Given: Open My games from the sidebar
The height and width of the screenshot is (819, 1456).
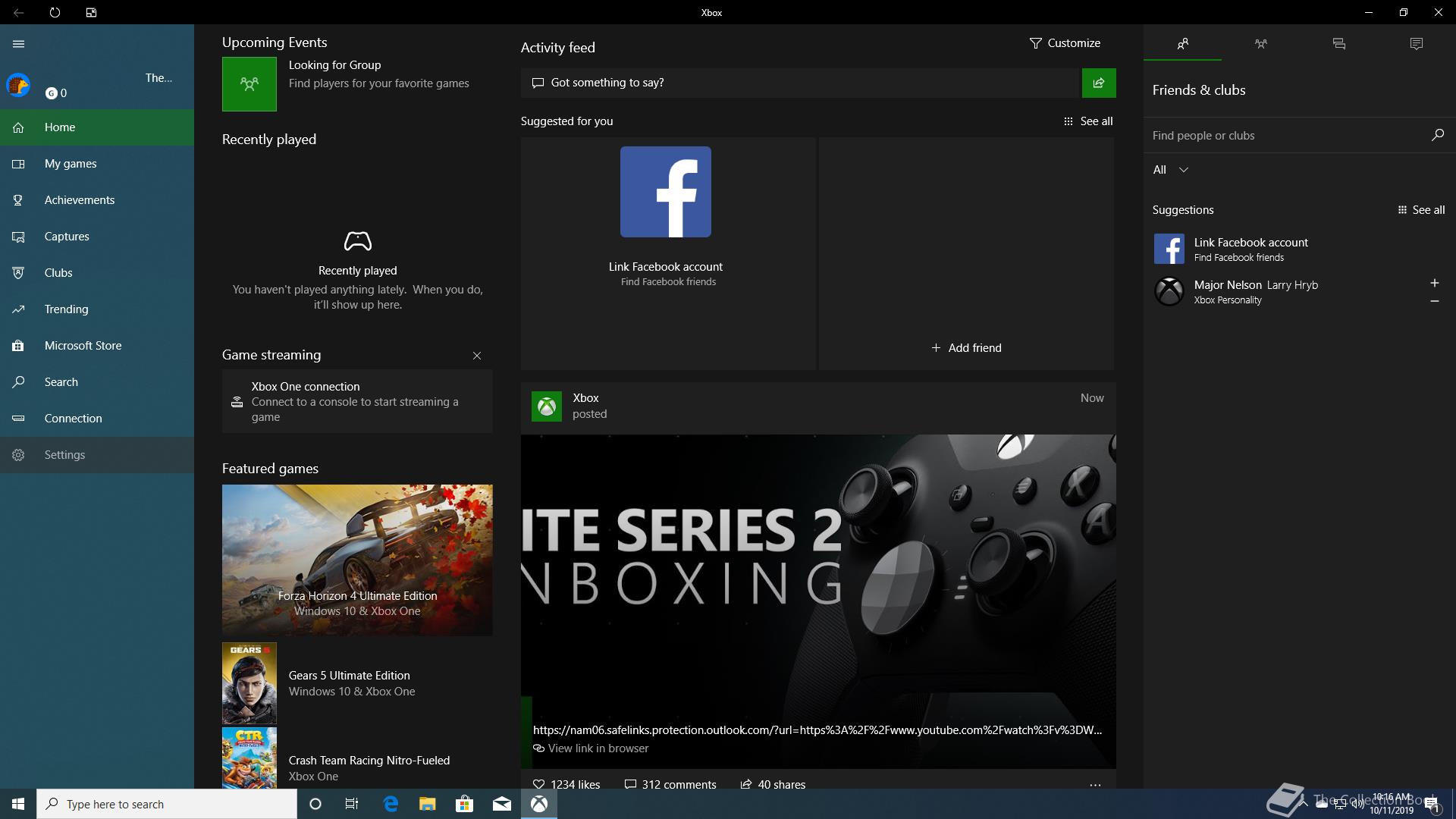Looking at the screenshot, I should 97,164.
